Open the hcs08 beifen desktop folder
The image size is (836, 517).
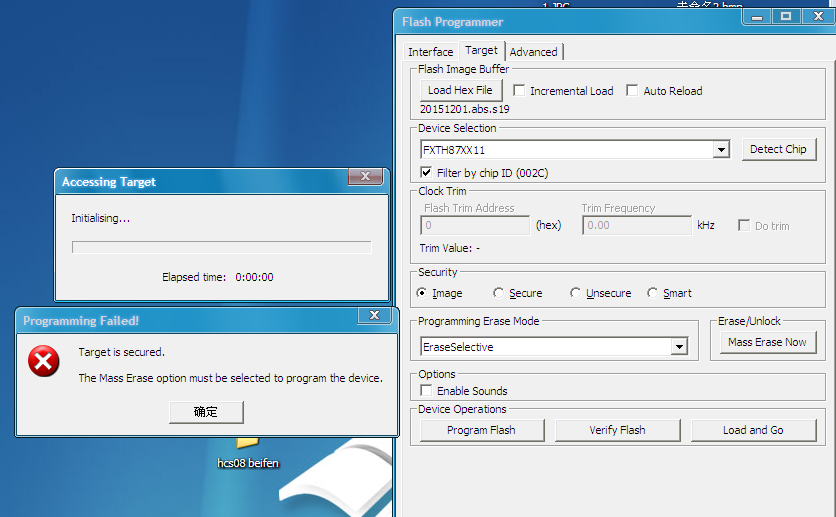pyautogui.click(x=248, y=453)
